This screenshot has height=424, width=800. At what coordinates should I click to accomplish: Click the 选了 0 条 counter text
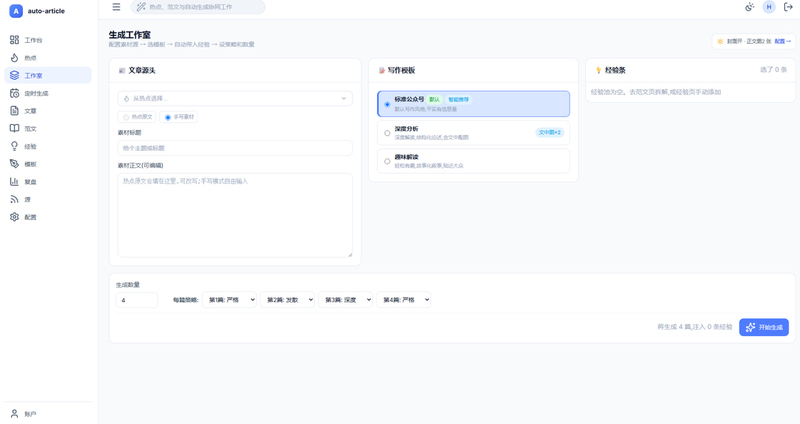773,70
